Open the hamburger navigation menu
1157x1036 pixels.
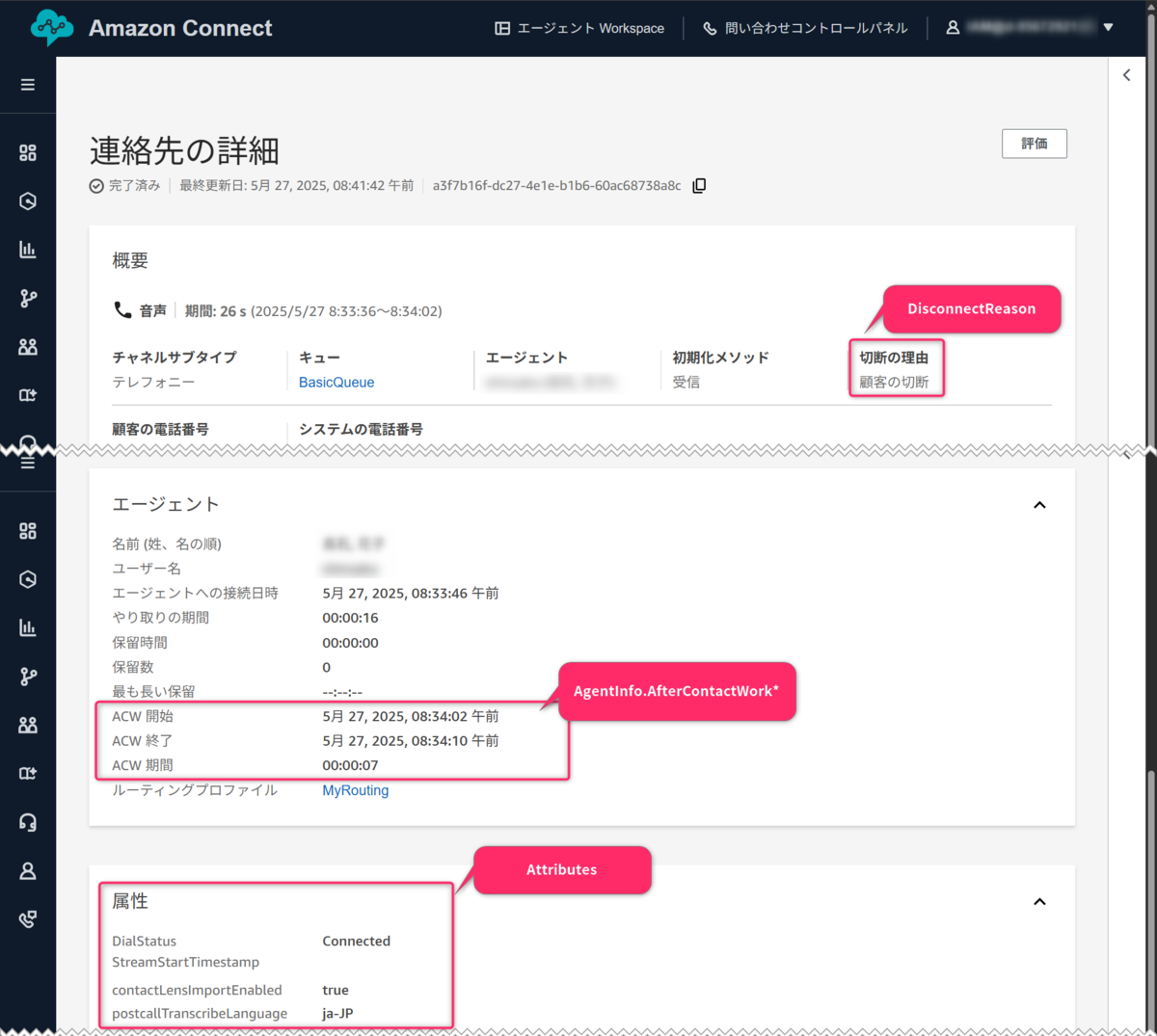click(28, 85)
